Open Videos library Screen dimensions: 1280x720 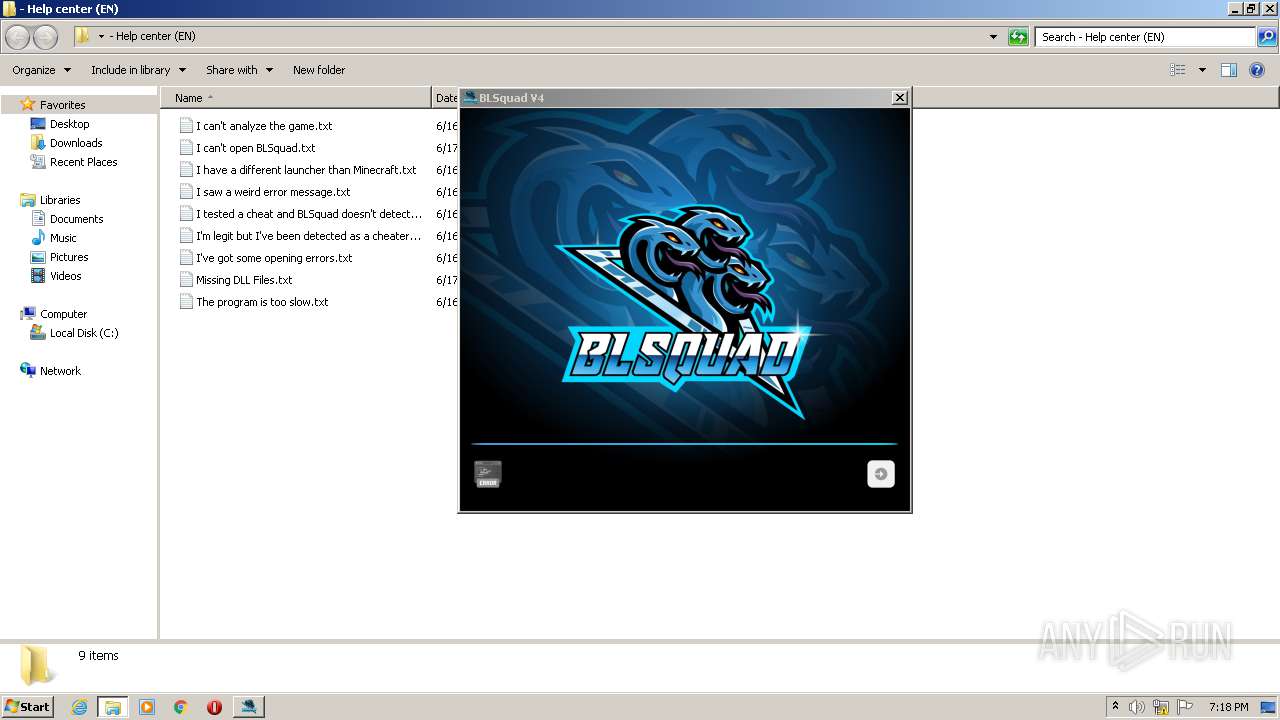pyautogui.click(x=65, y=276)
